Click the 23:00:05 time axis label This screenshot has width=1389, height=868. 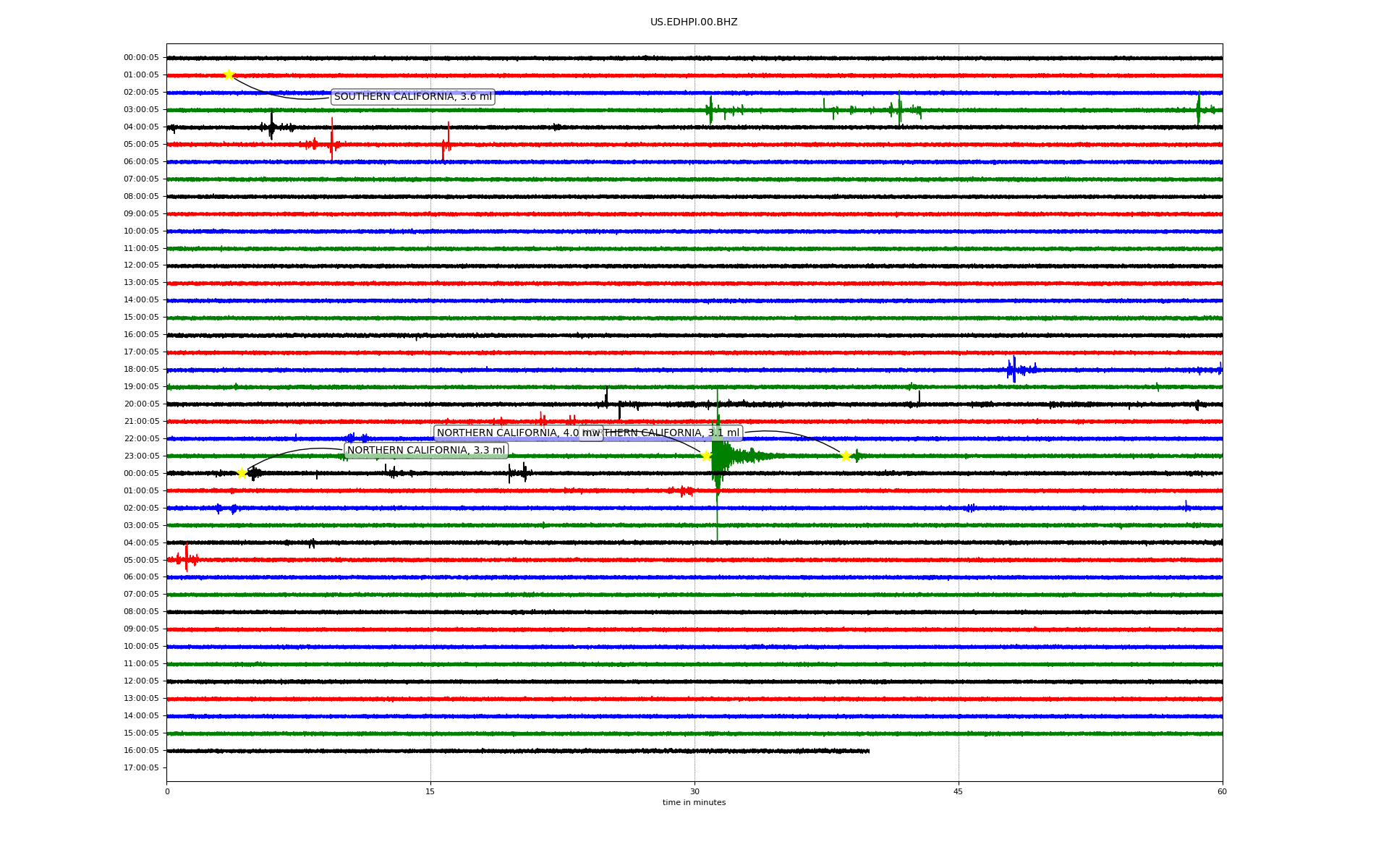141,456
